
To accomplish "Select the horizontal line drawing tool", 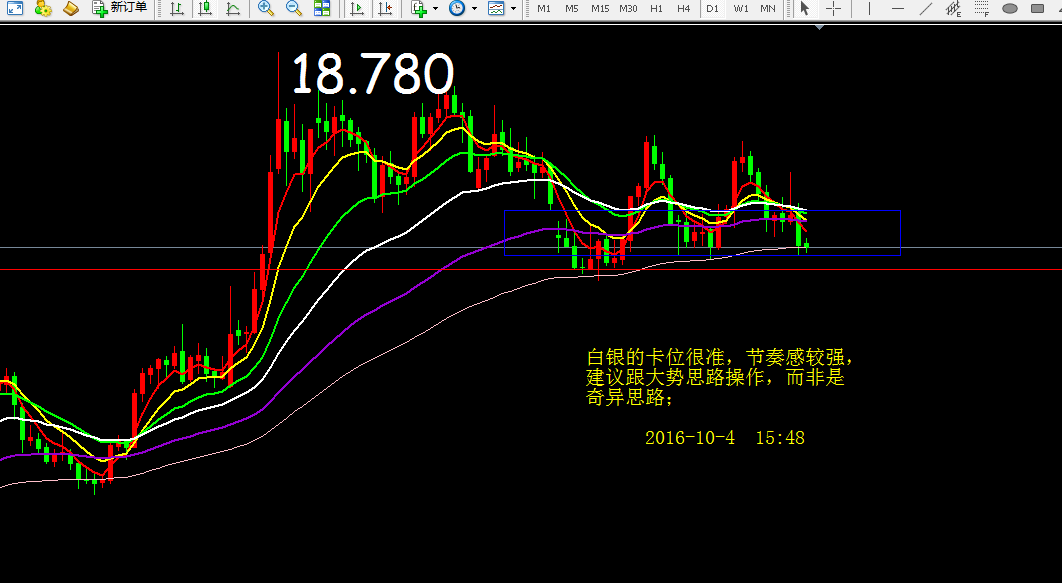I will point(898,8).
